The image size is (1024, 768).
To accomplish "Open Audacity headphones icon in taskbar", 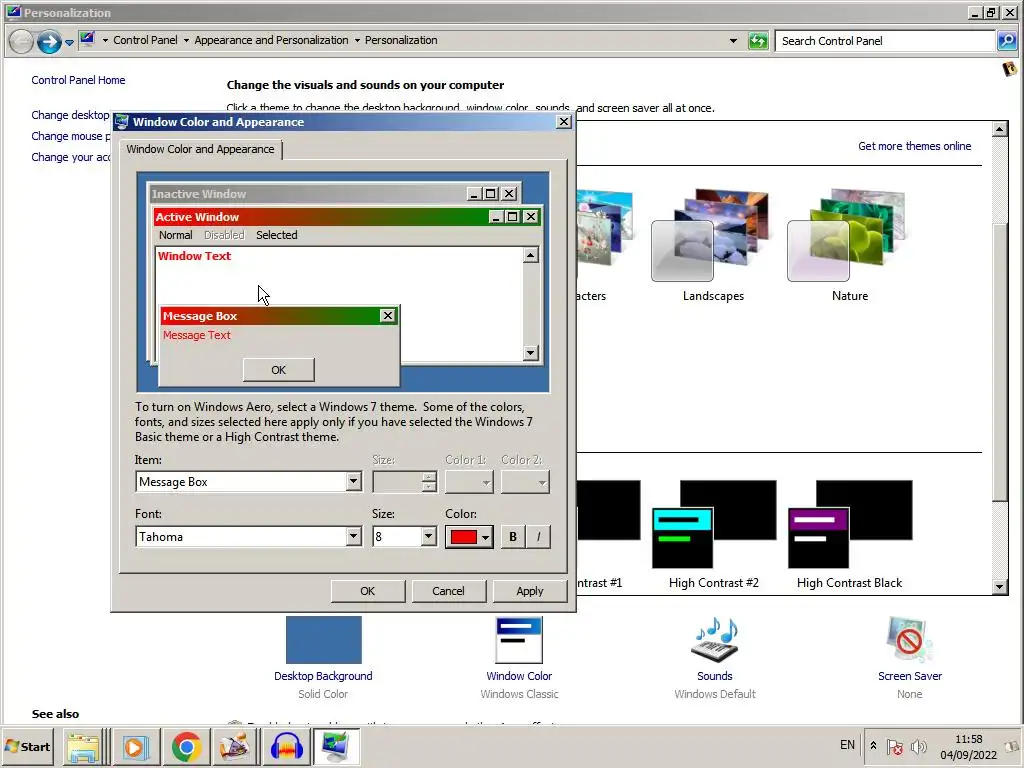I will [x=286, y=746].
